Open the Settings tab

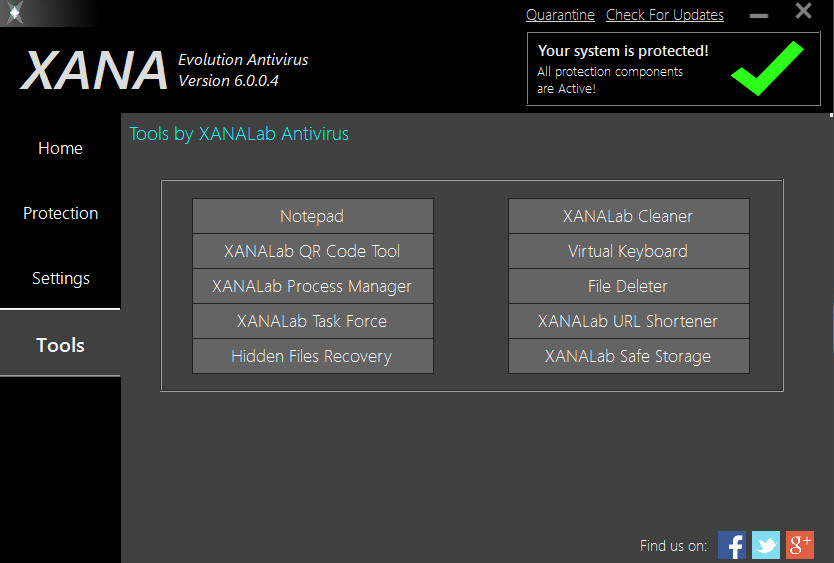click(x=60, y=278)
